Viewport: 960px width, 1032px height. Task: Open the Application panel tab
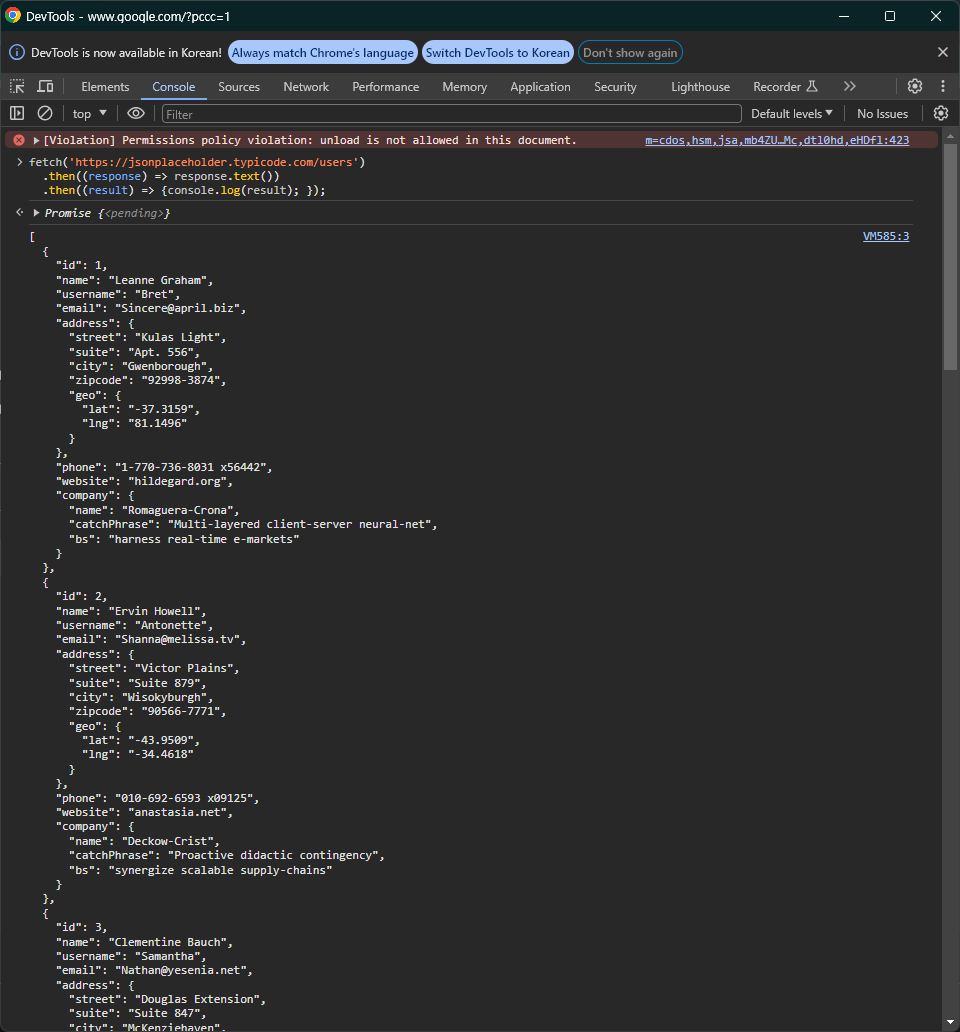click(540, 87)
